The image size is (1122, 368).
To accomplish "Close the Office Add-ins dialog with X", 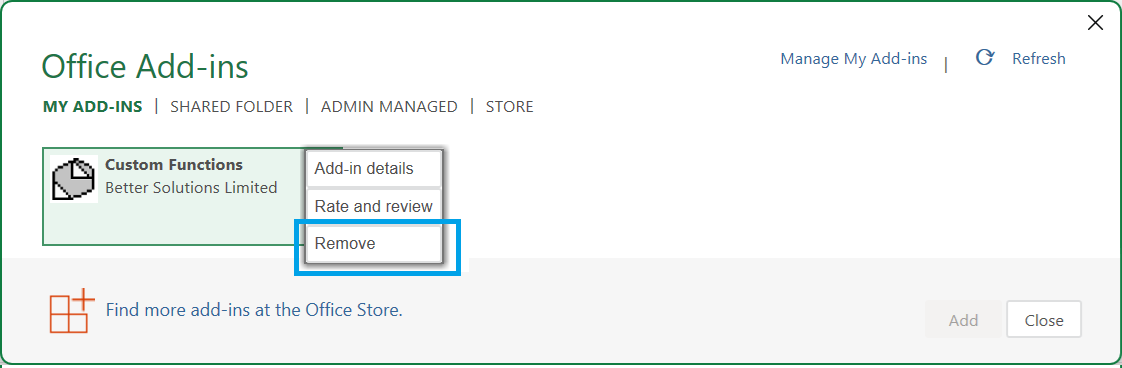I will pyautogui.click(x=1095, y=23).
